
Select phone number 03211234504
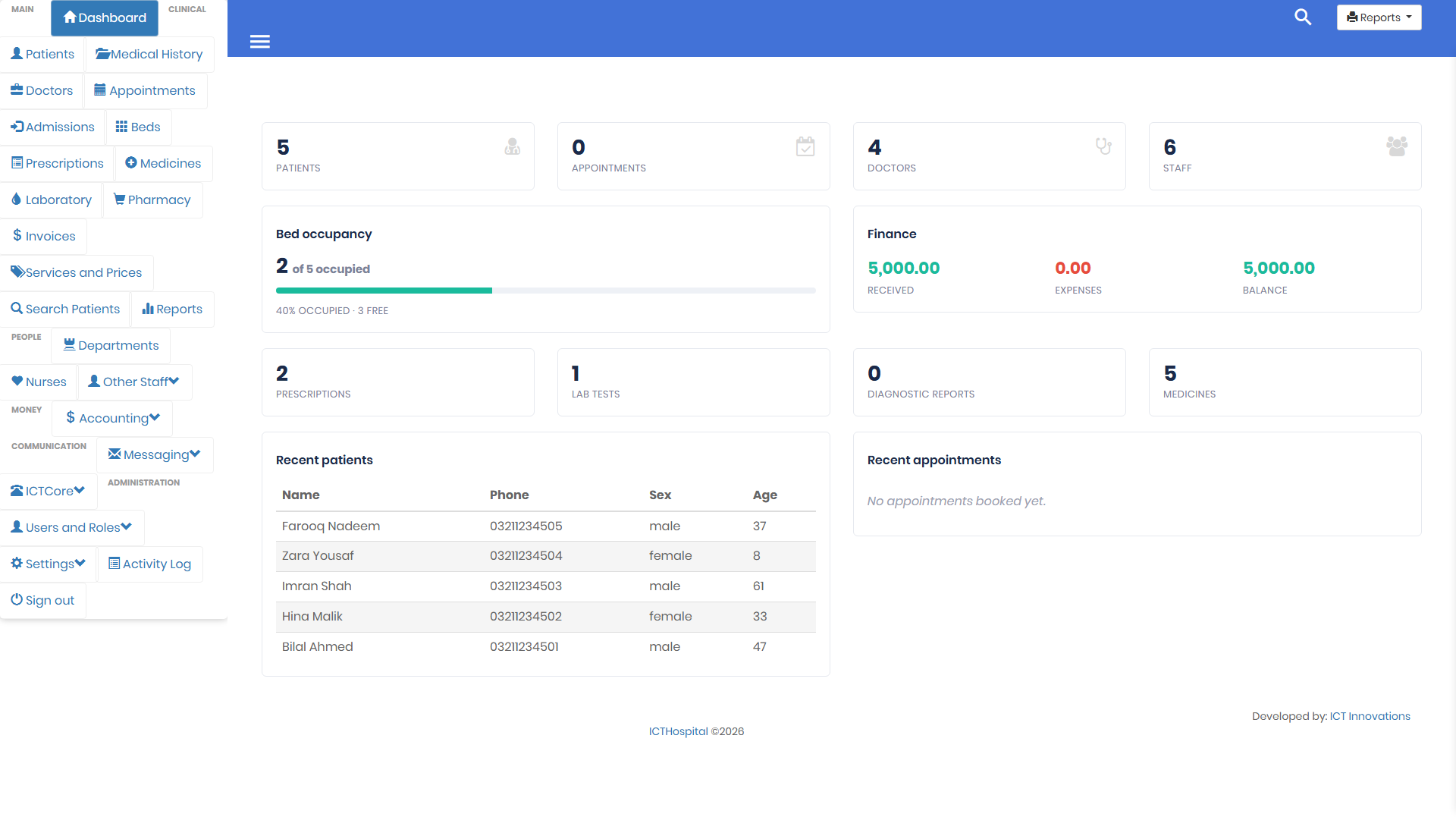tap(526, 556)
